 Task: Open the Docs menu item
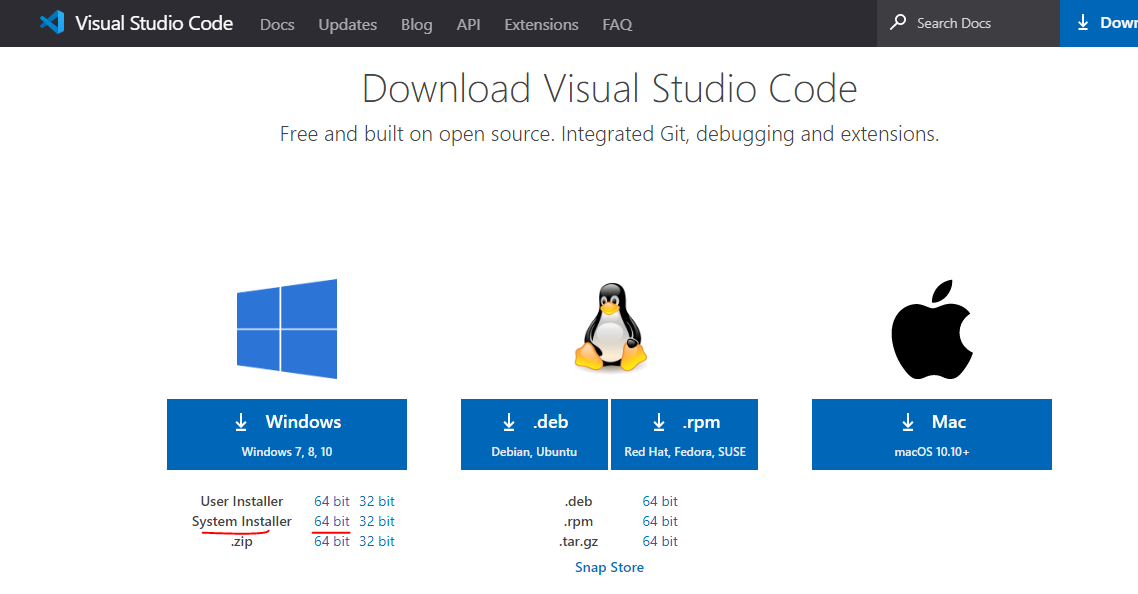(277, 25)
